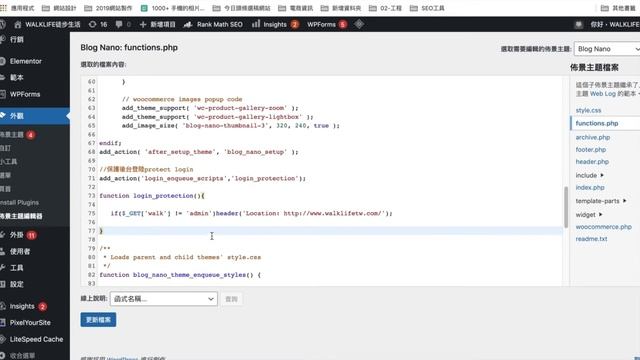
Task: Open the 電商資訊 bookmark folder
Action: [x=296, y=8]
